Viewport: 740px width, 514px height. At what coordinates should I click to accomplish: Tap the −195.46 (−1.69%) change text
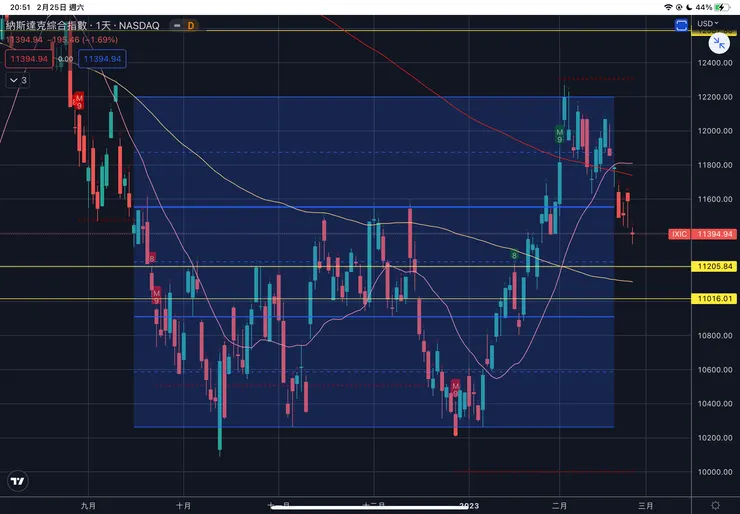(x=84, y=40)
